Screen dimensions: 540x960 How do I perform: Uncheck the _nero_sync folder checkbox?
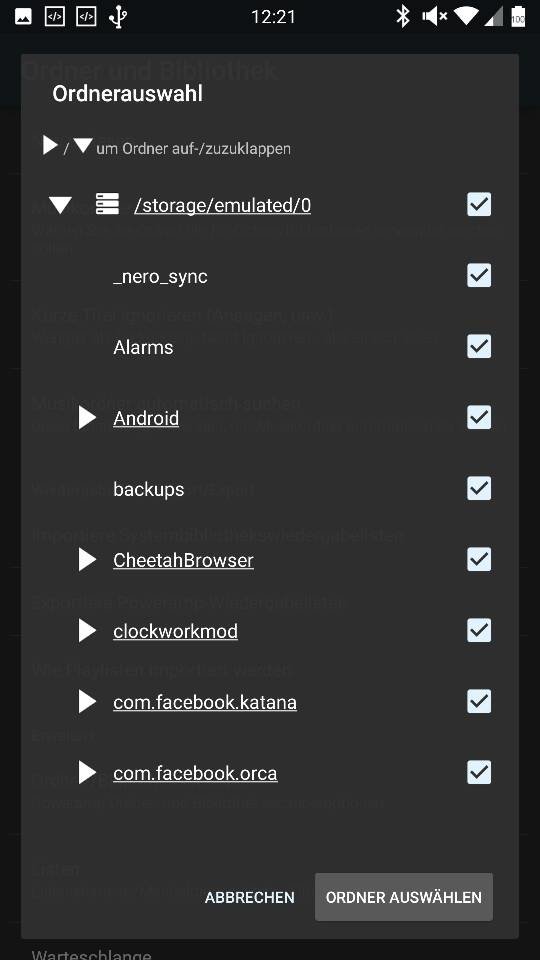479,276
